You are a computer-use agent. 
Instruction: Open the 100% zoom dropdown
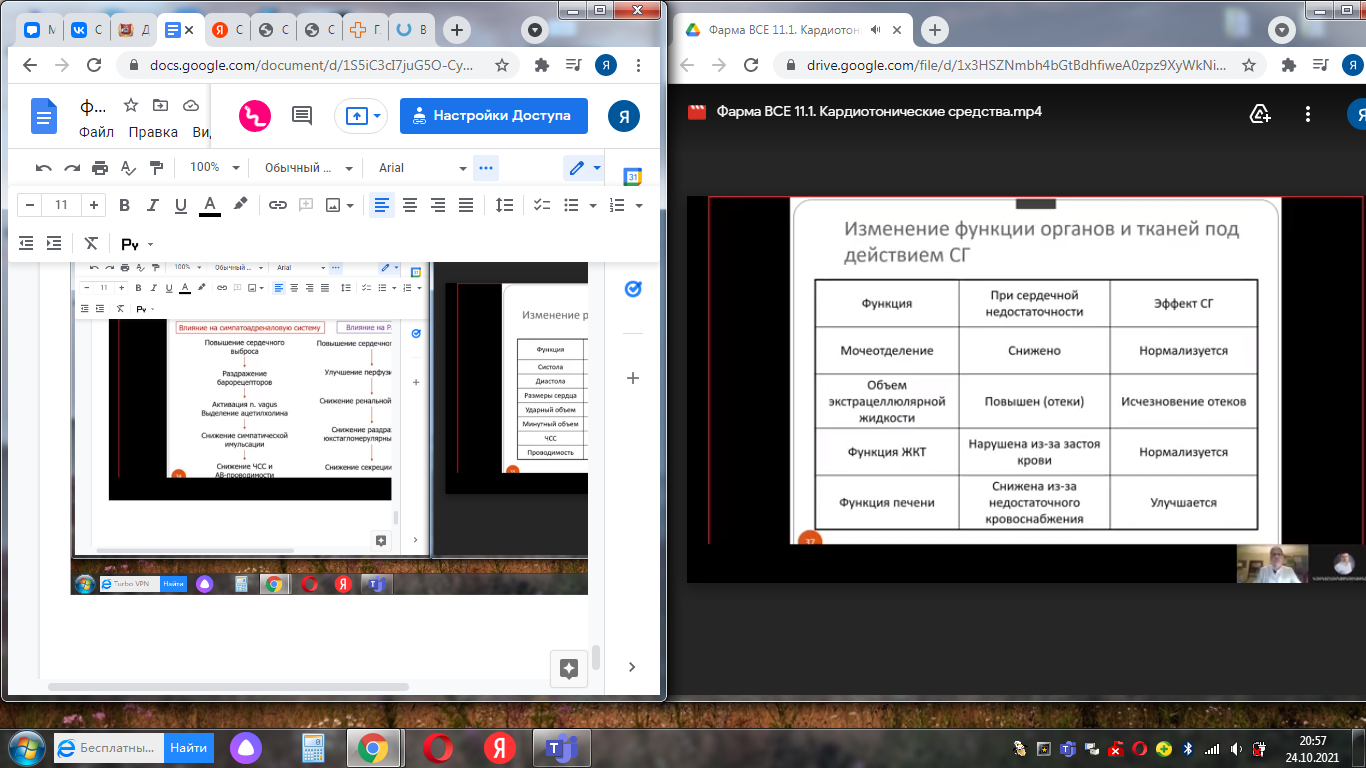214,168
